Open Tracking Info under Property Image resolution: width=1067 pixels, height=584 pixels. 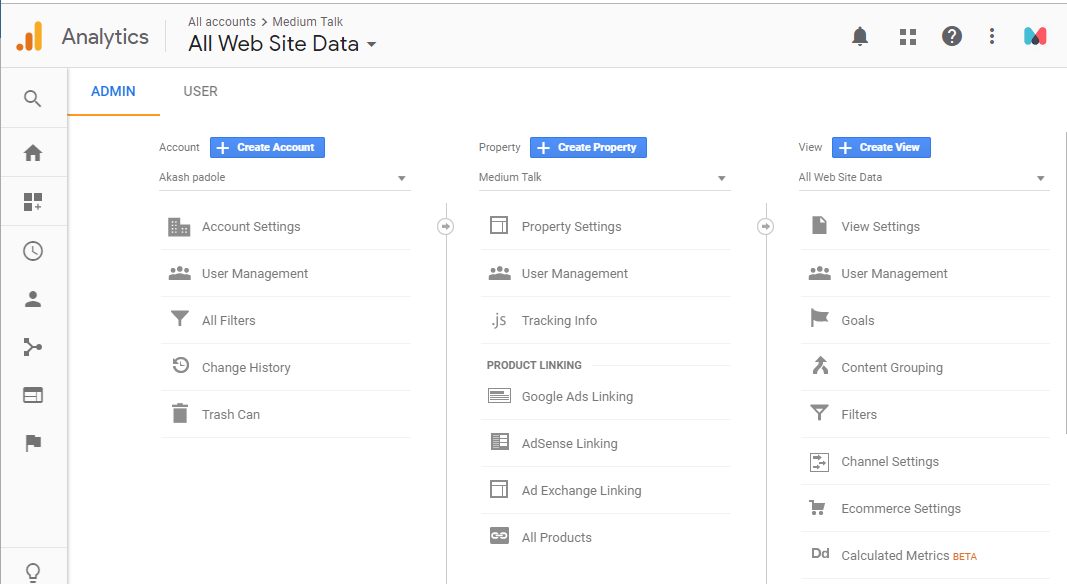click(x=606, y=320)
